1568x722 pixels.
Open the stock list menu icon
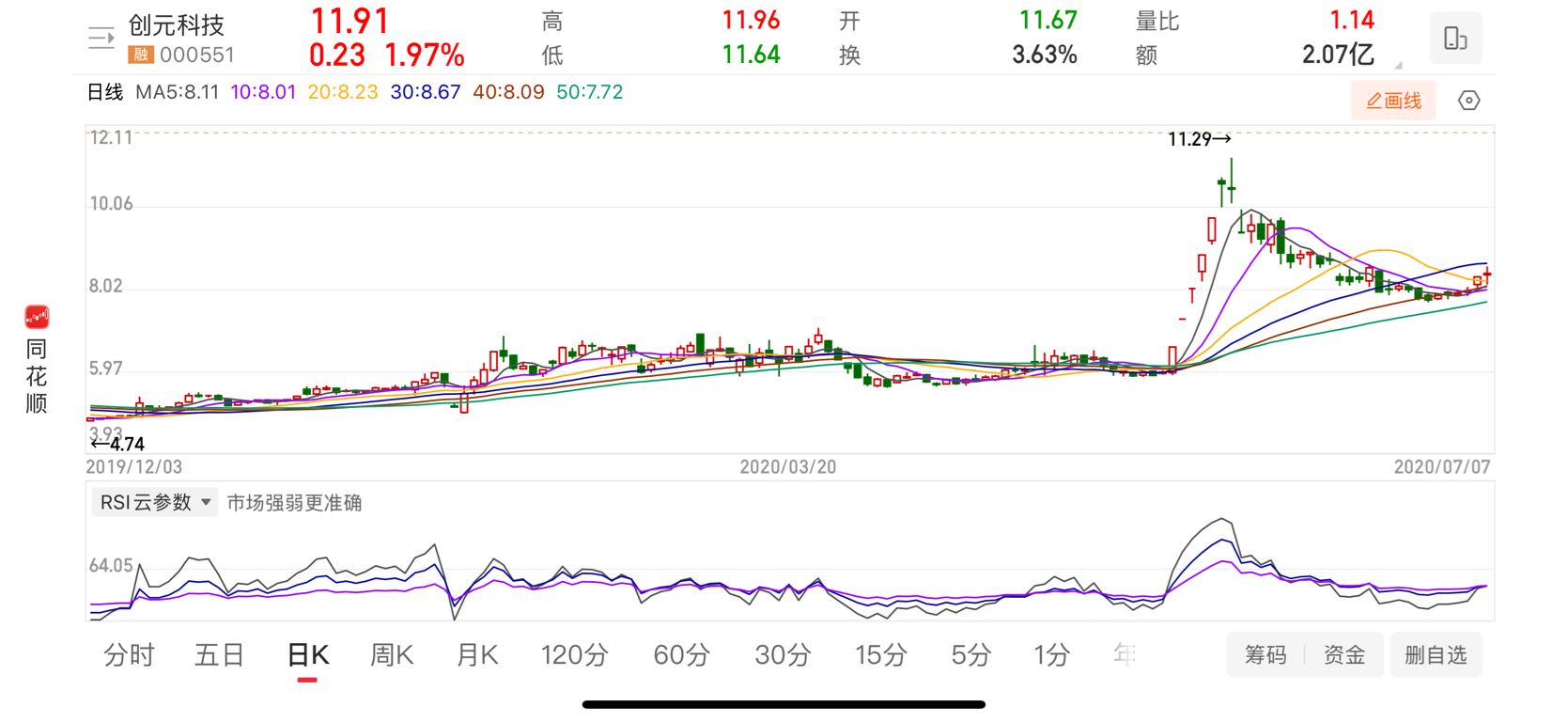(101, 39)
